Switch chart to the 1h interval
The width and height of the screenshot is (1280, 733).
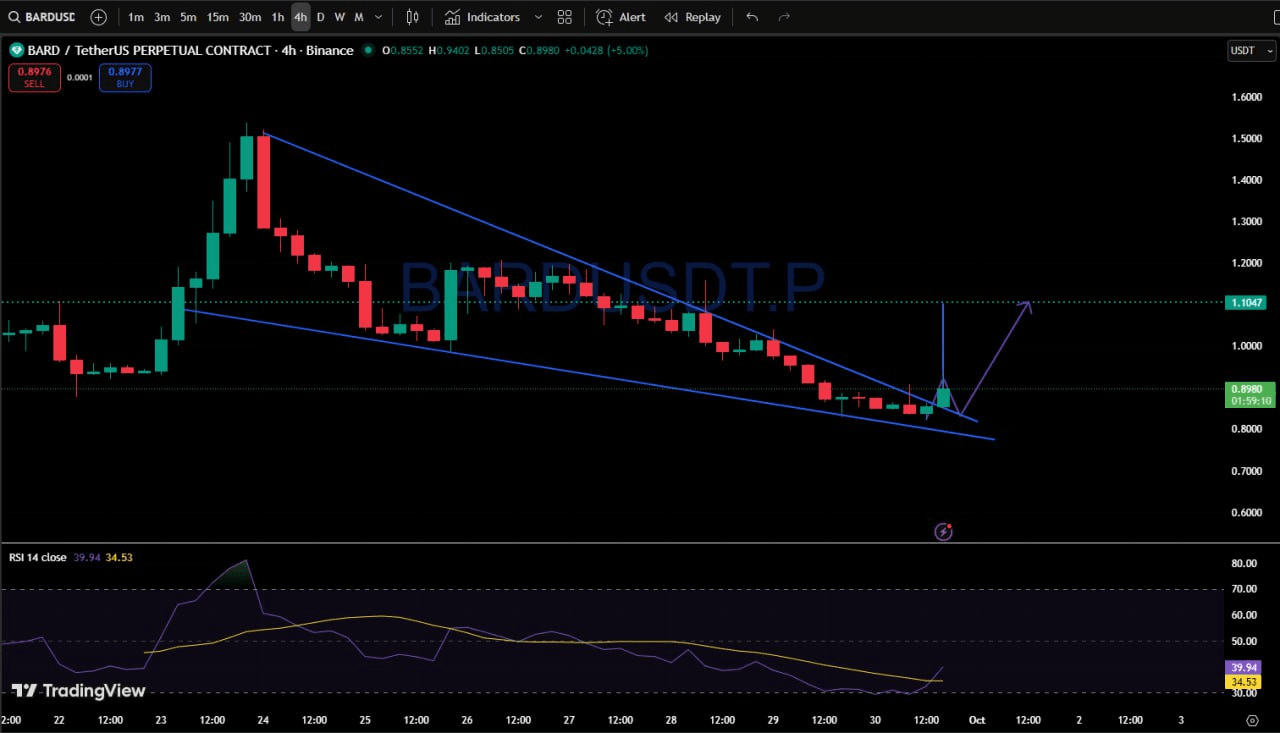(278, 17)
